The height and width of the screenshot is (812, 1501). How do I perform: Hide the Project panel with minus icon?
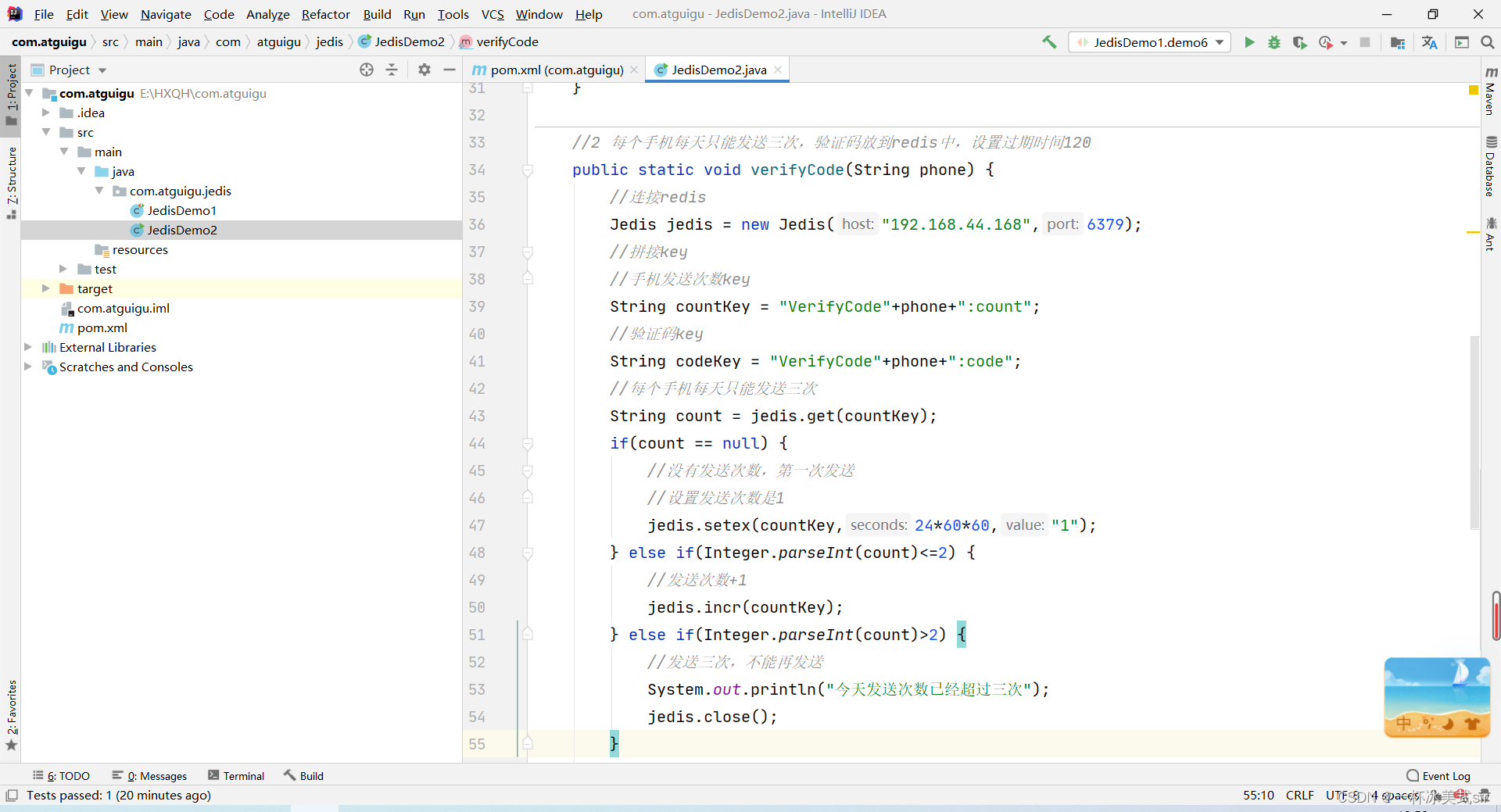pyautogui.click(x=449, y=70)
